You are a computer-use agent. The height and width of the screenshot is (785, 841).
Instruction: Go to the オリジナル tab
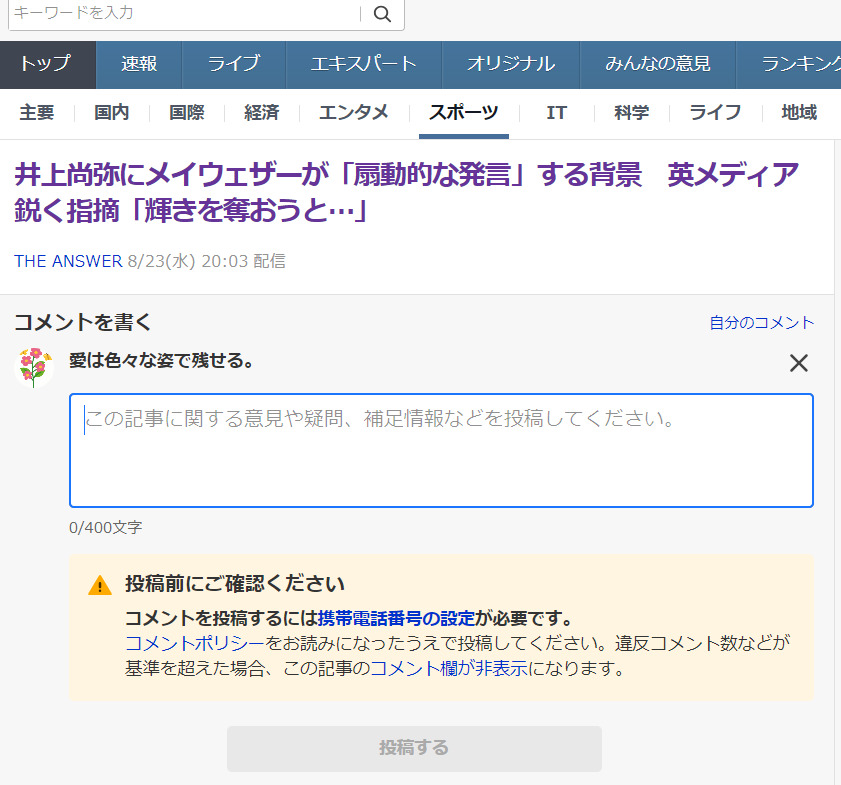pos(510,64)
